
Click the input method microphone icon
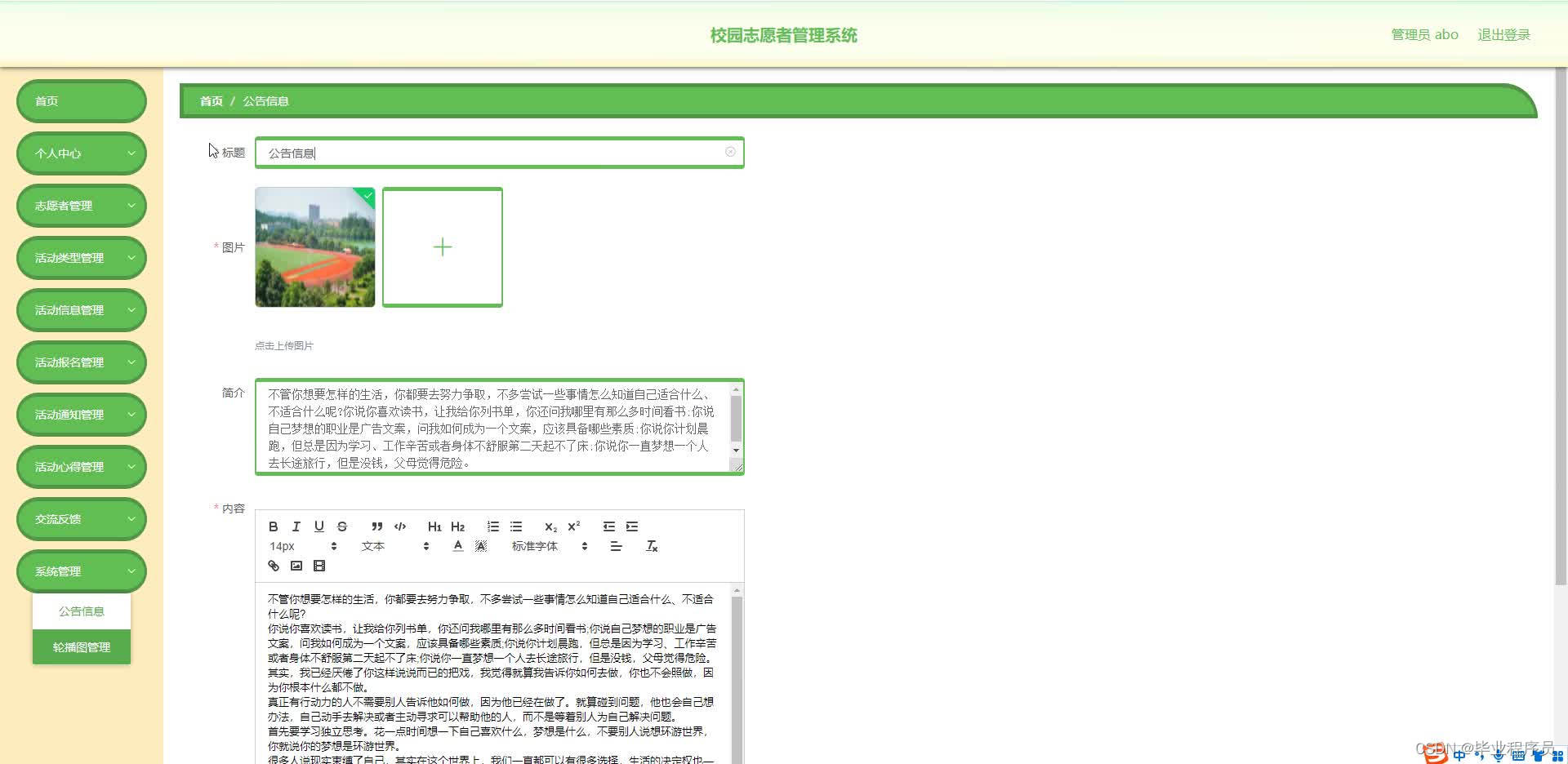click(1499, 755)
